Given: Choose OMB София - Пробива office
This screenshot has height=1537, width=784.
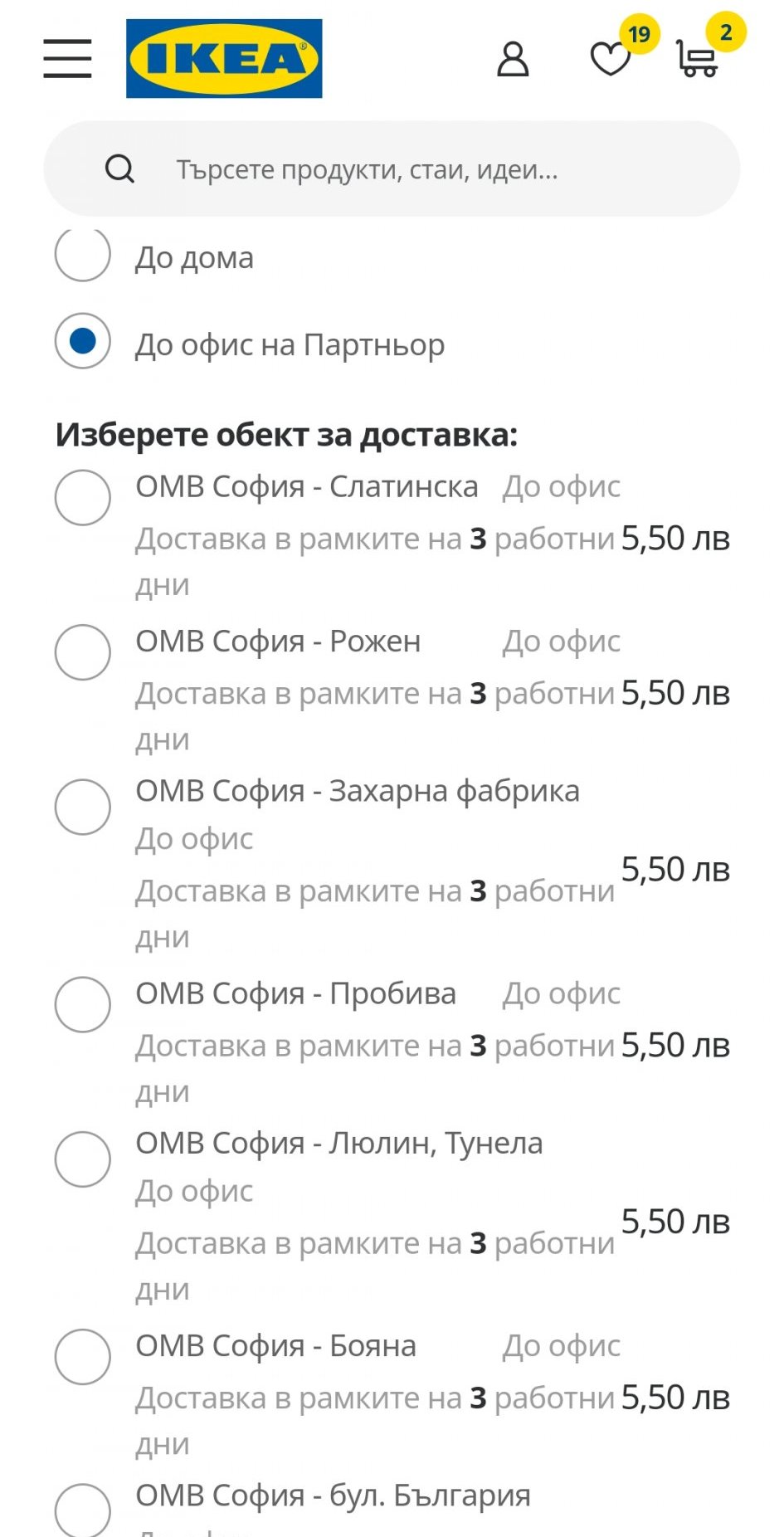Looking at the screenshot, I should coord(83,1004).
